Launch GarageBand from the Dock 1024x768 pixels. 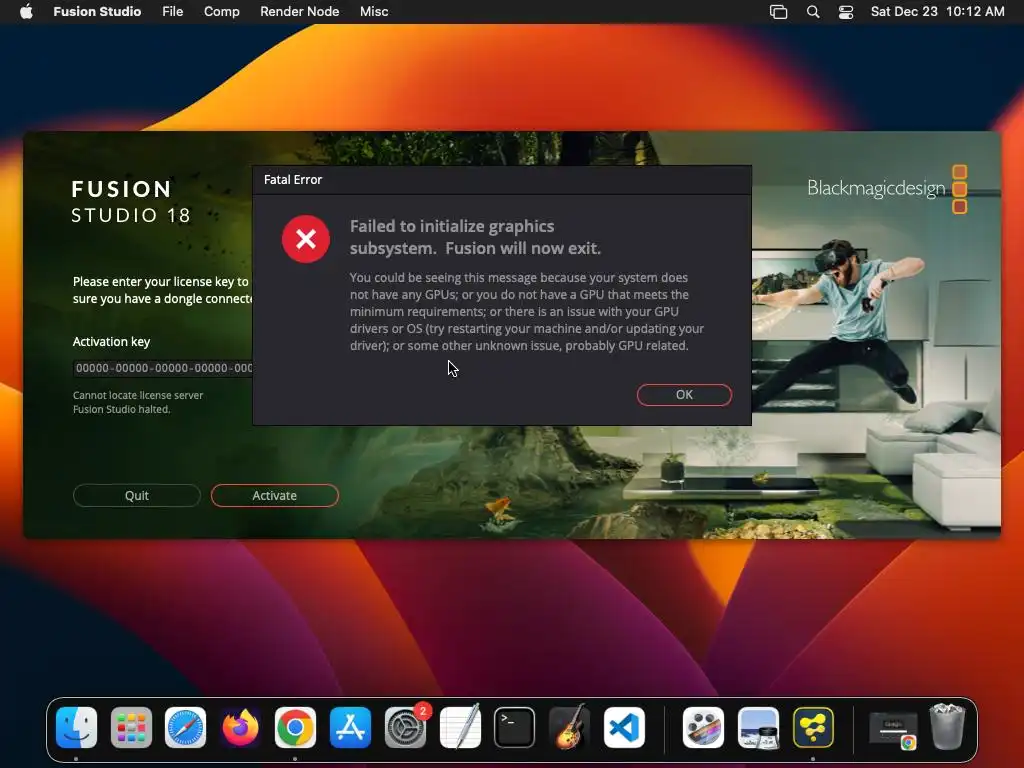[569, 727]
